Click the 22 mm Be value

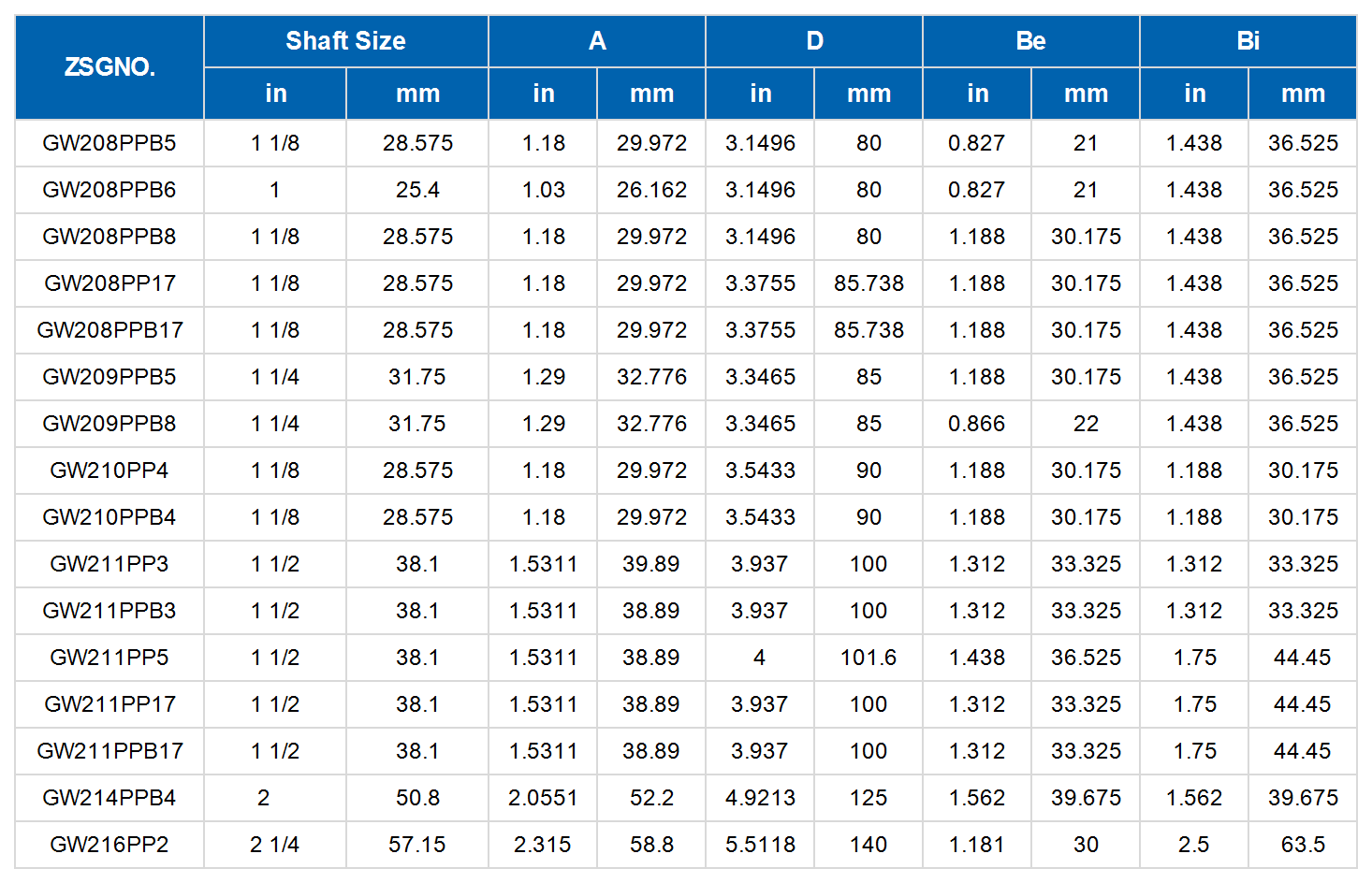click(1086, 424)
